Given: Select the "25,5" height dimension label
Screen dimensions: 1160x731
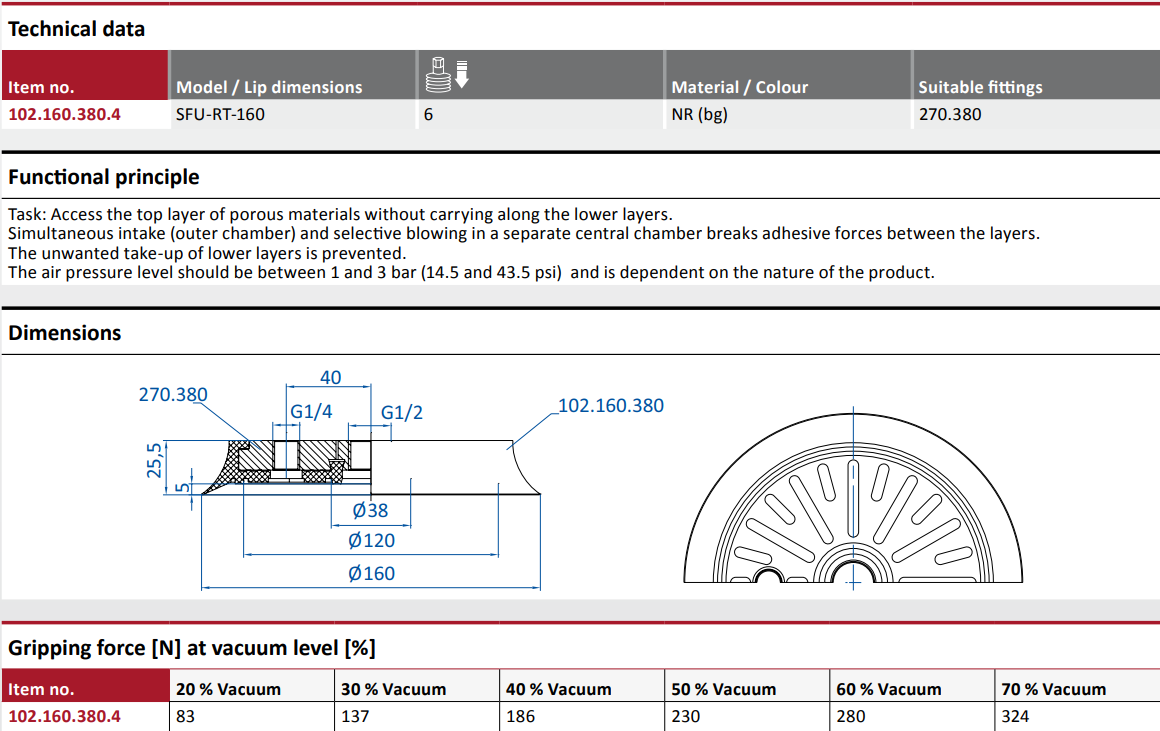Looking at the screenshot, I should [x=154, y=460].
